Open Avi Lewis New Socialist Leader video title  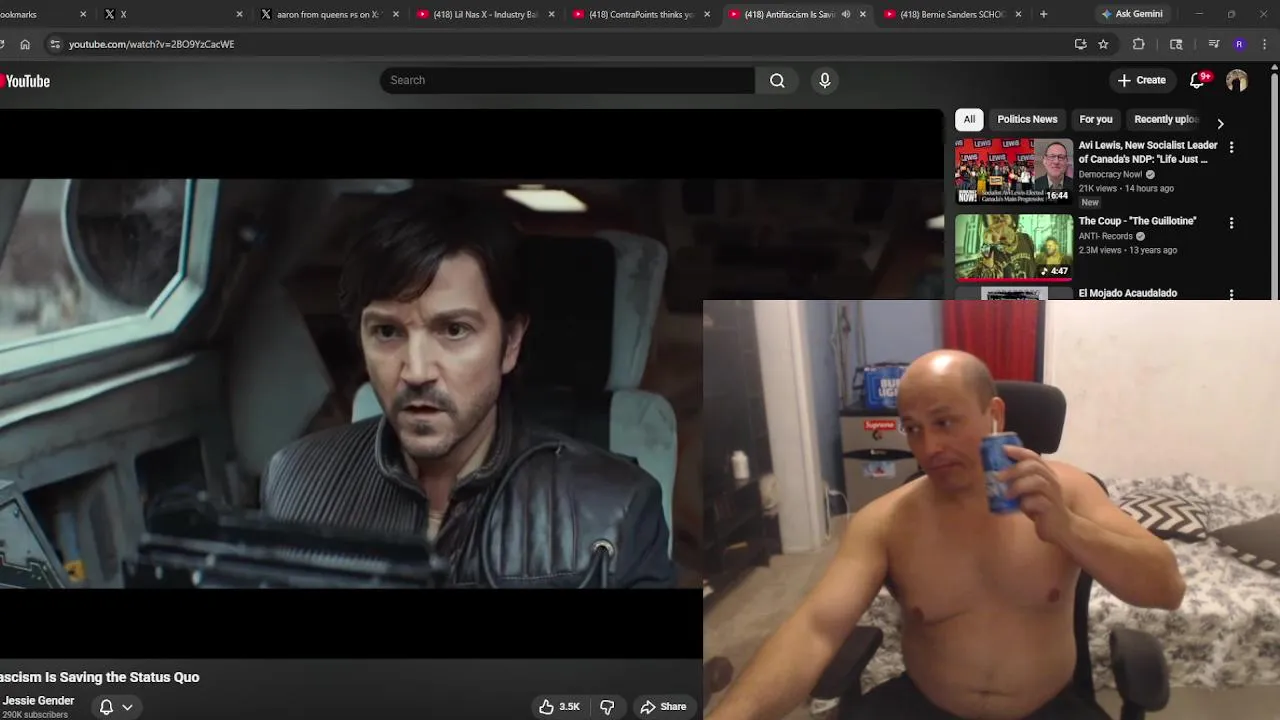pos(1148,152)
